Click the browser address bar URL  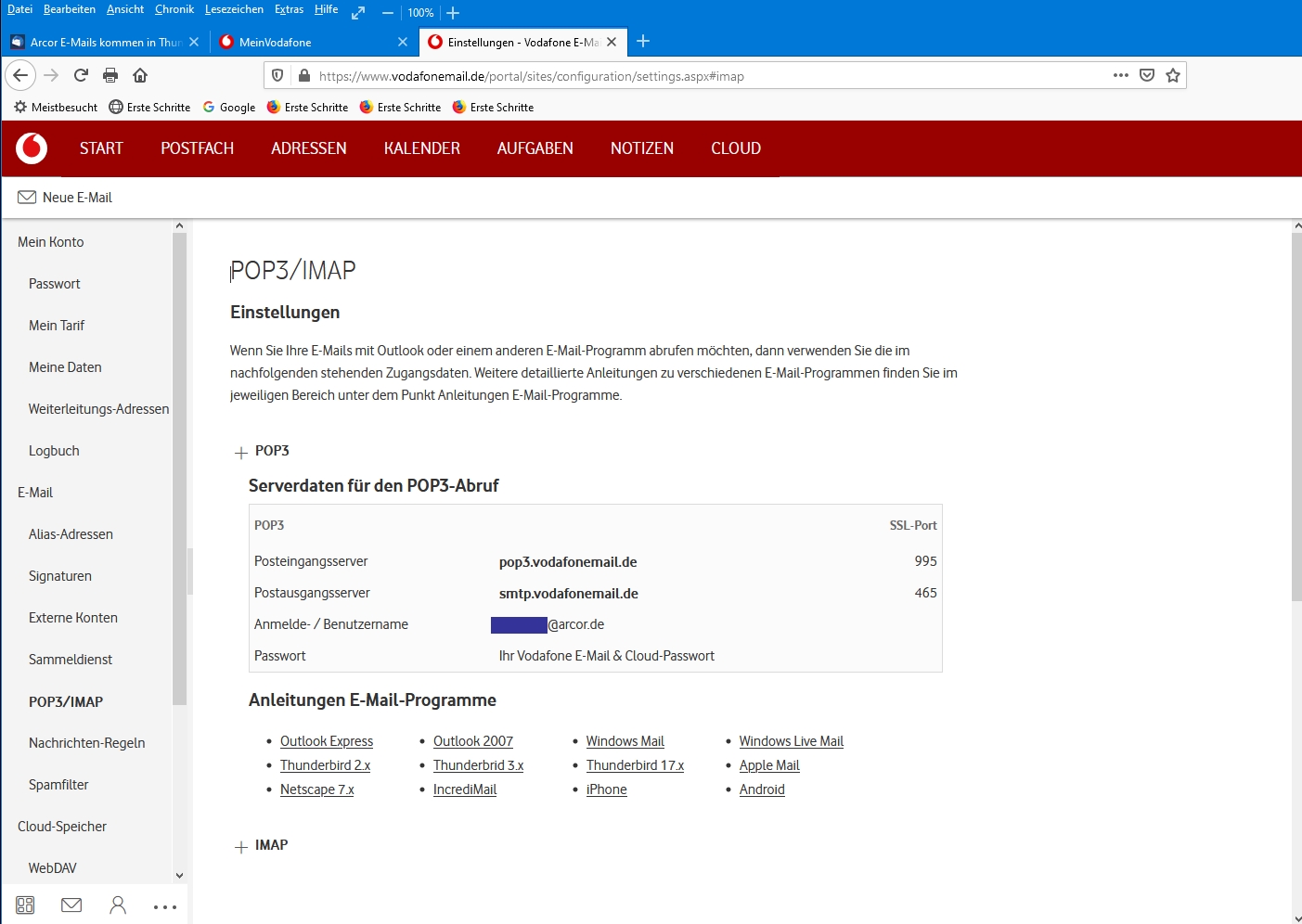click(x=532, y=76)
